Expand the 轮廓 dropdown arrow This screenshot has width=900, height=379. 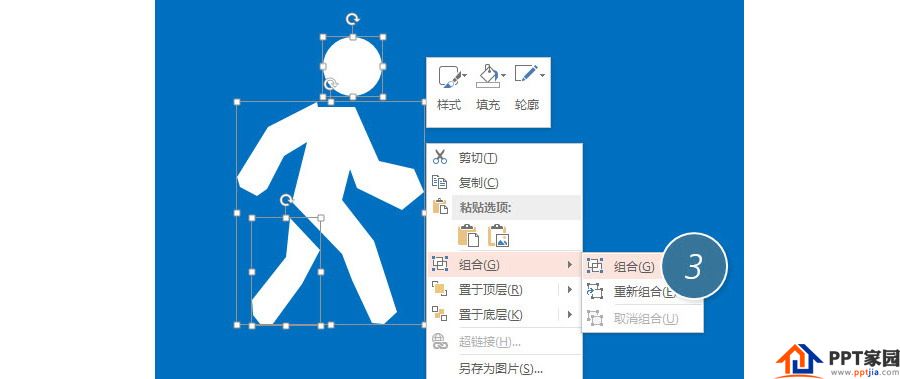coord(541,75)
